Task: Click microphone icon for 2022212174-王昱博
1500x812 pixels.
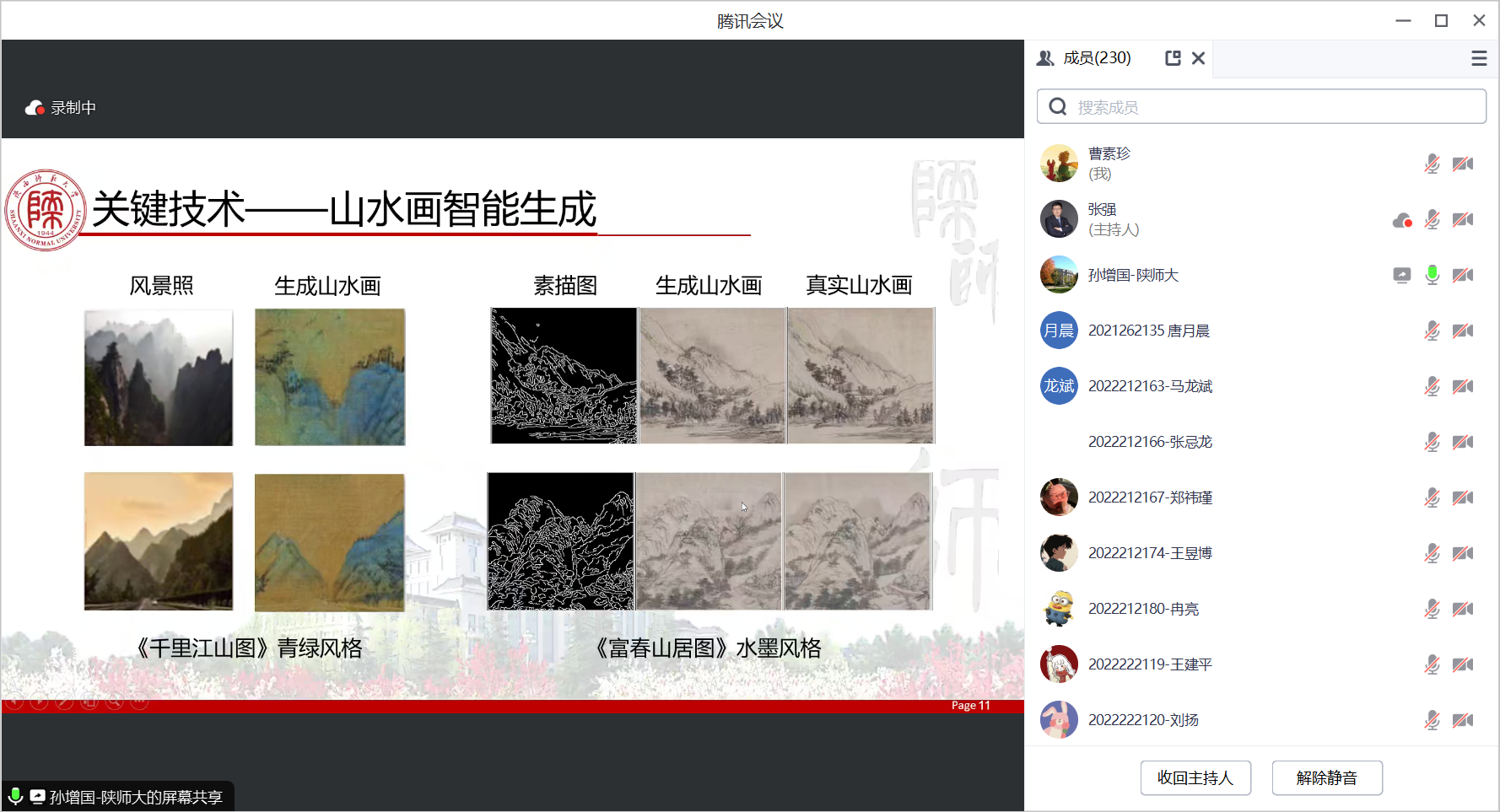Action: coord(1432,553)
